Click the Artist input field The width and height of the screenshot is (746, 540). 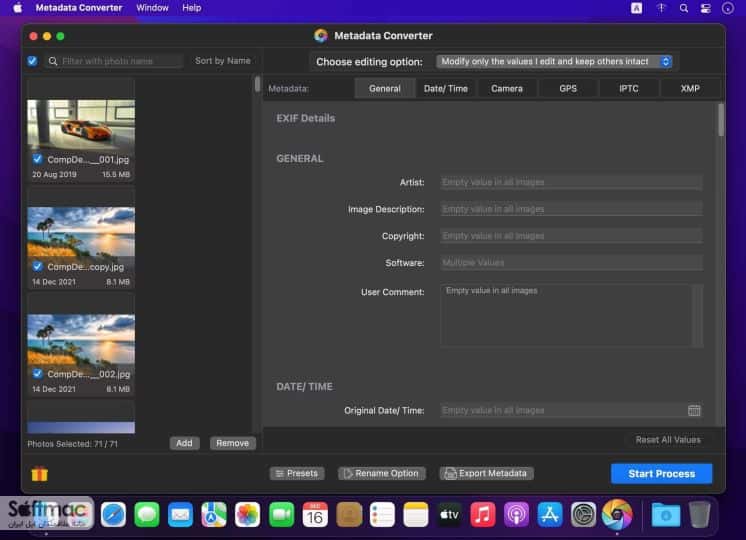click(x=571, y=182)
